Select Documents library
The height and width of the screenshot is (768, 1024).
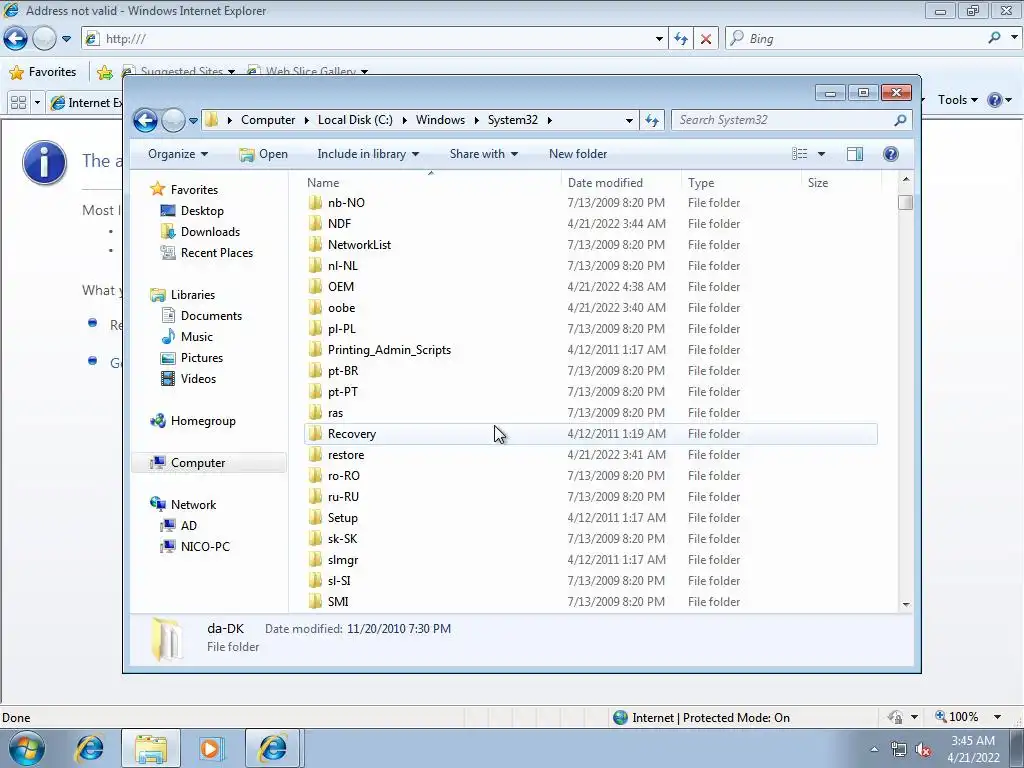pyautogui.click(x=211, y=316)
